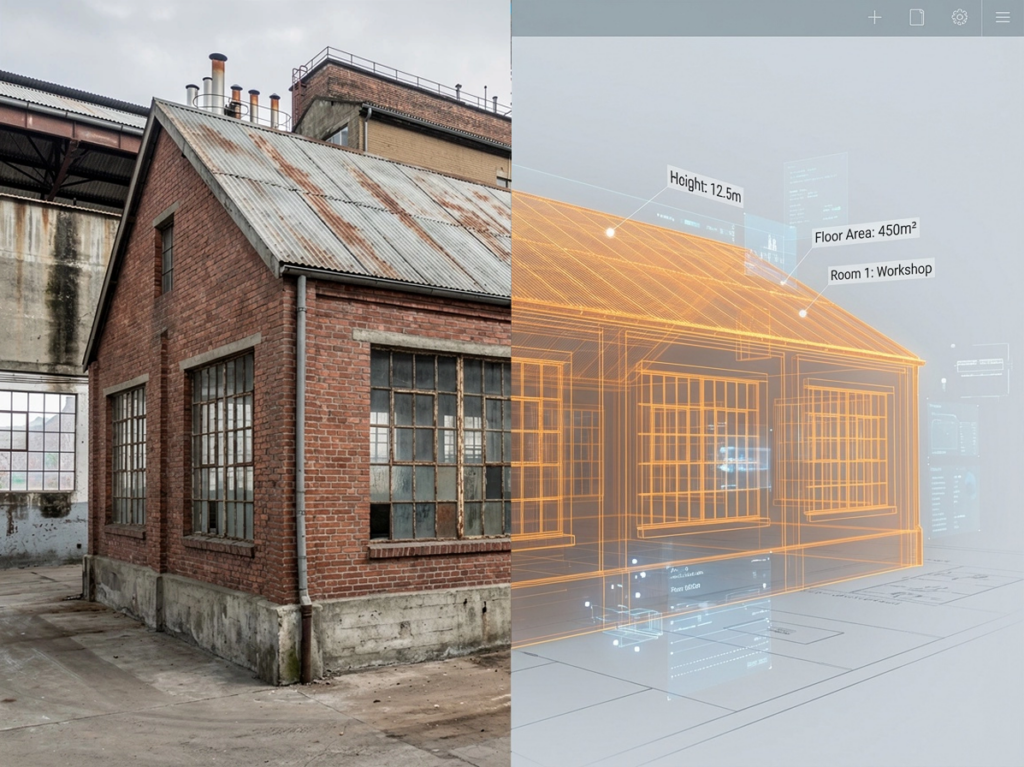Select the rightmost orange wireframe window

(x=848, y=449)
